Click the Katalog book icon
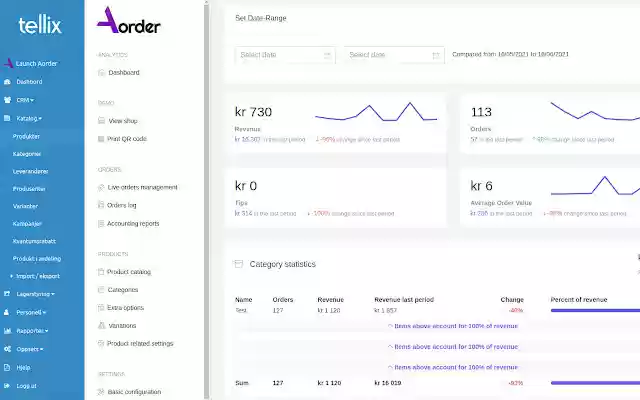The width and height of the screenshot is (640, 400). 7,118
